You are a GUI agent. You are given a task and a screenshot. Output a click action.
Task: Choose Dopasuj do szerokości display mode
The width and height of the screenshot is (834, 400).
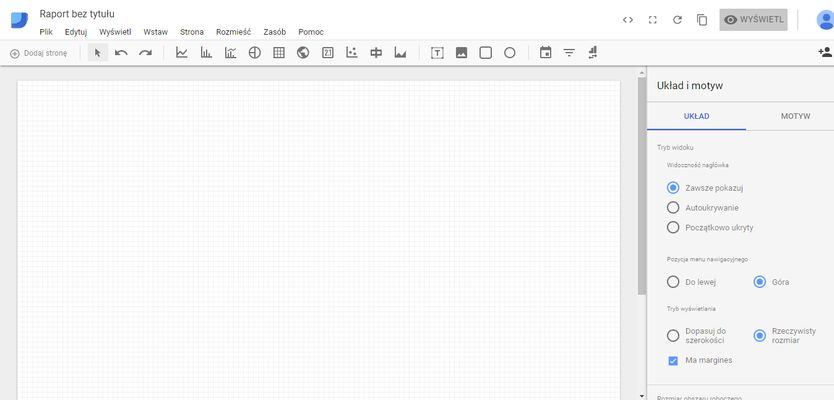click(x=673, y=335)
